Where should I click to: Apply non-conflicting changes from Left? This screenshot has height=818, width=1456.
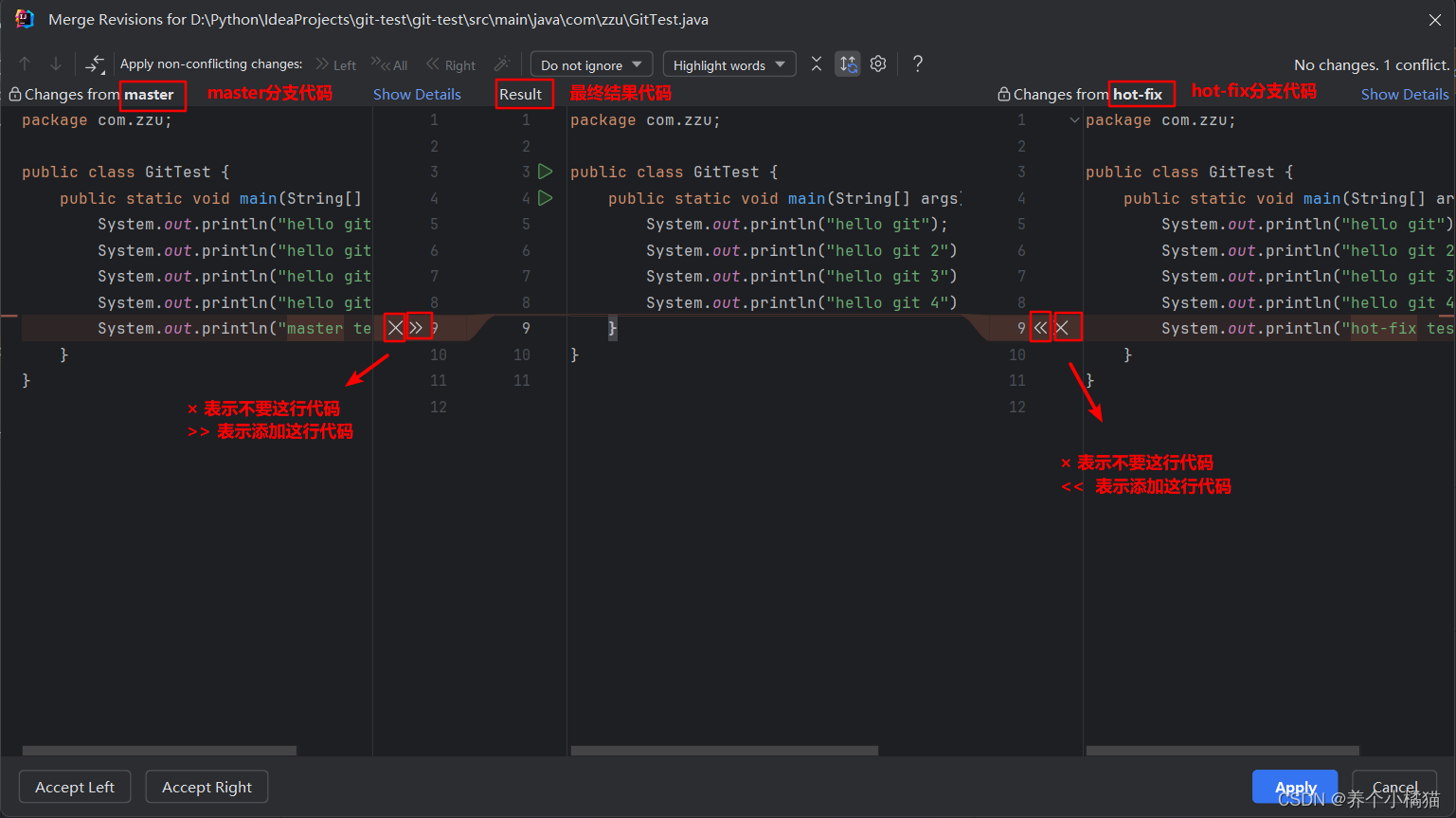click(x=336, y=64)
